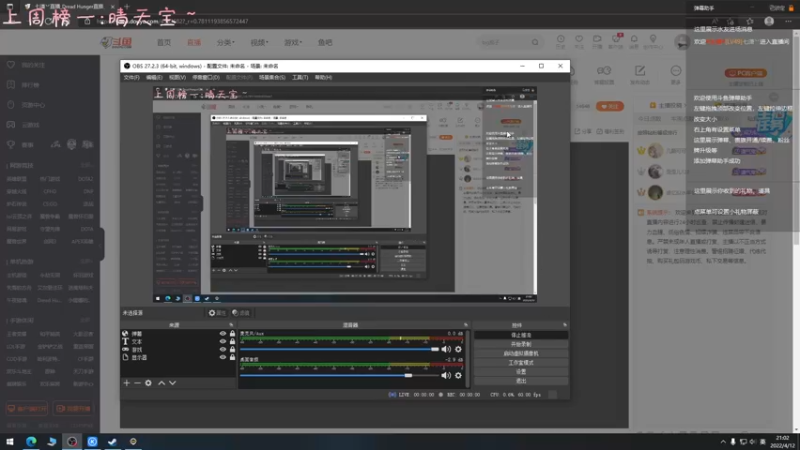Expand 游戏 dropdown in Douyu navigation
Screen dimensions: 800x450
(293, 42)
